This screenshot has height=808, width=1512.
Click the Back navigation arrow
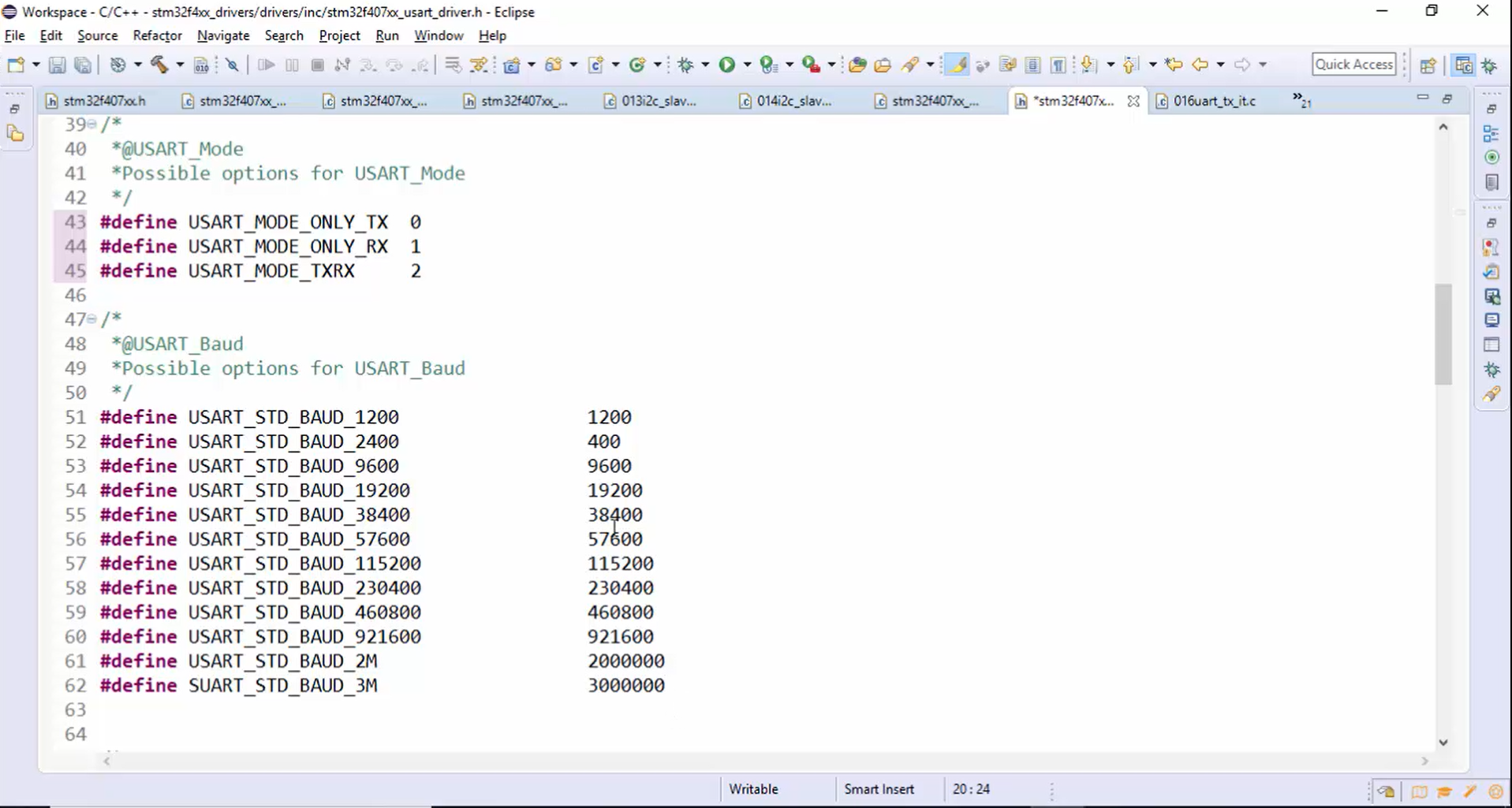(x=1200, y=65)
